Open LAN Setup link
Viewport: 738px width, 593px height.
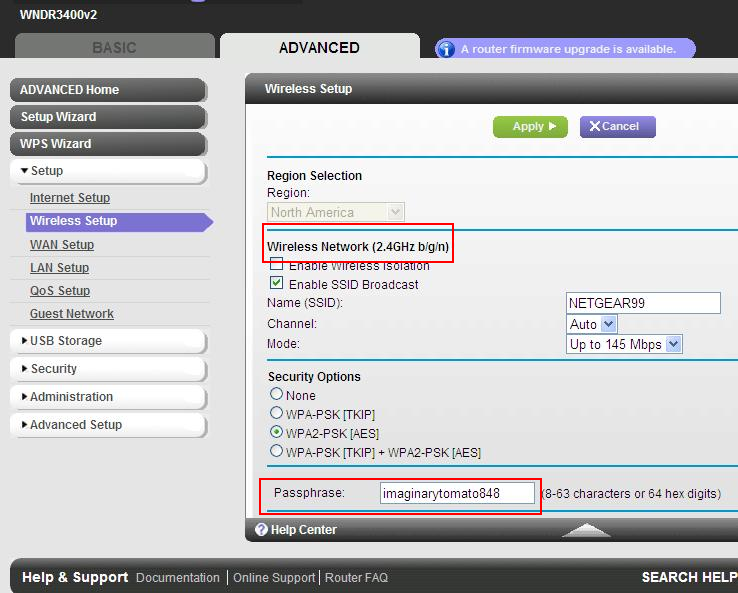point(59,268)
